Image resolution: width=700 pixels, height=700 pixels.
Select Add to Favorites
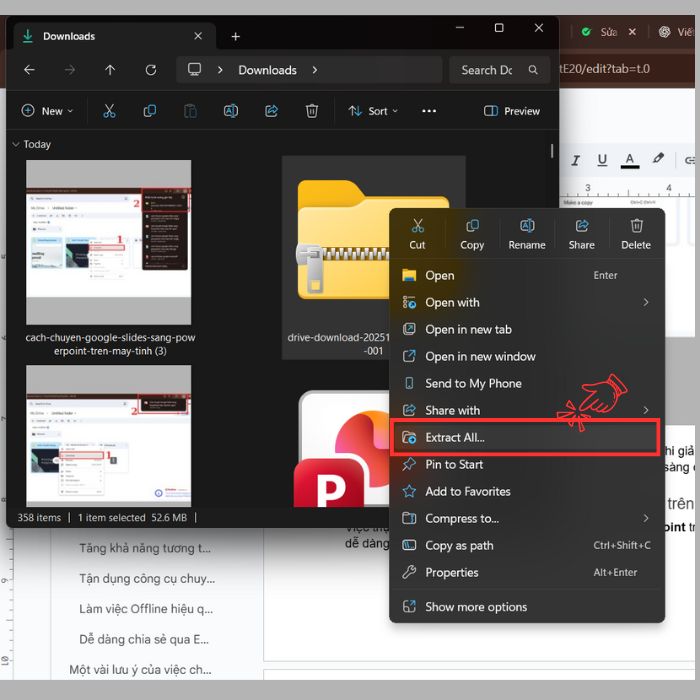coord(527,491)
